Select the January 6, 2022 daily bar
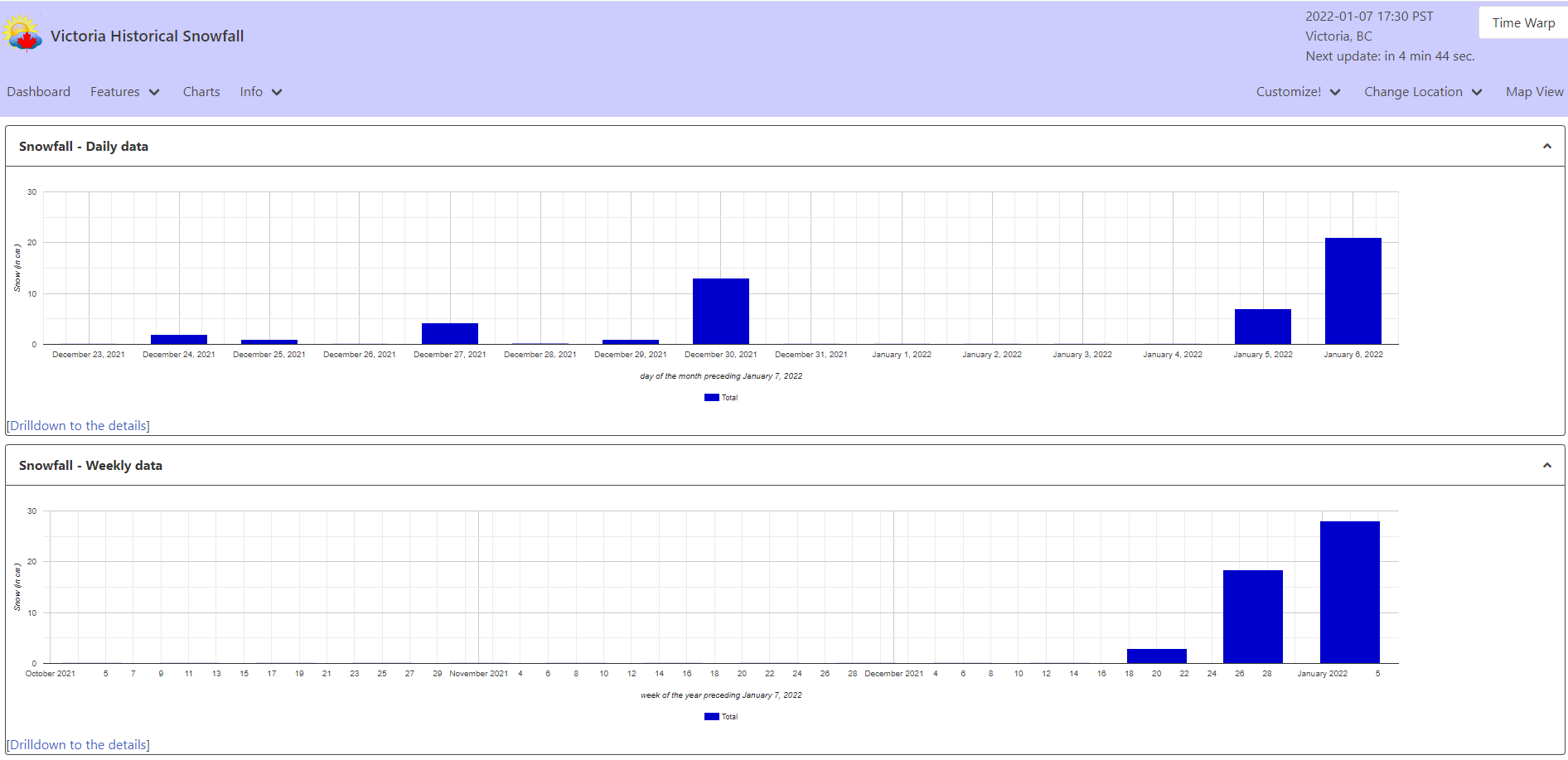 click(1353, 291)
